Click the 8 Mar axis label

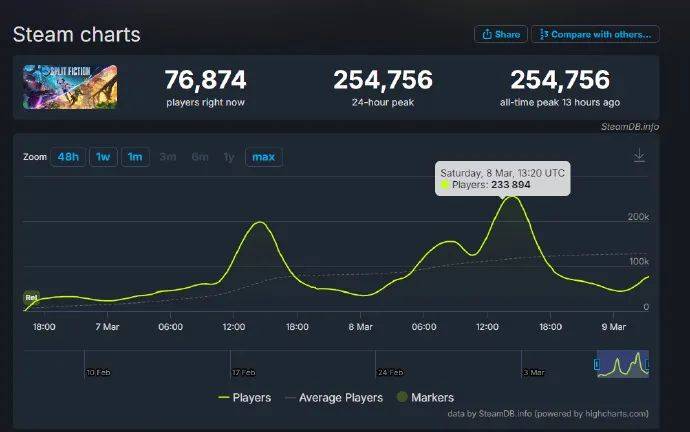[x=360, y=327]
